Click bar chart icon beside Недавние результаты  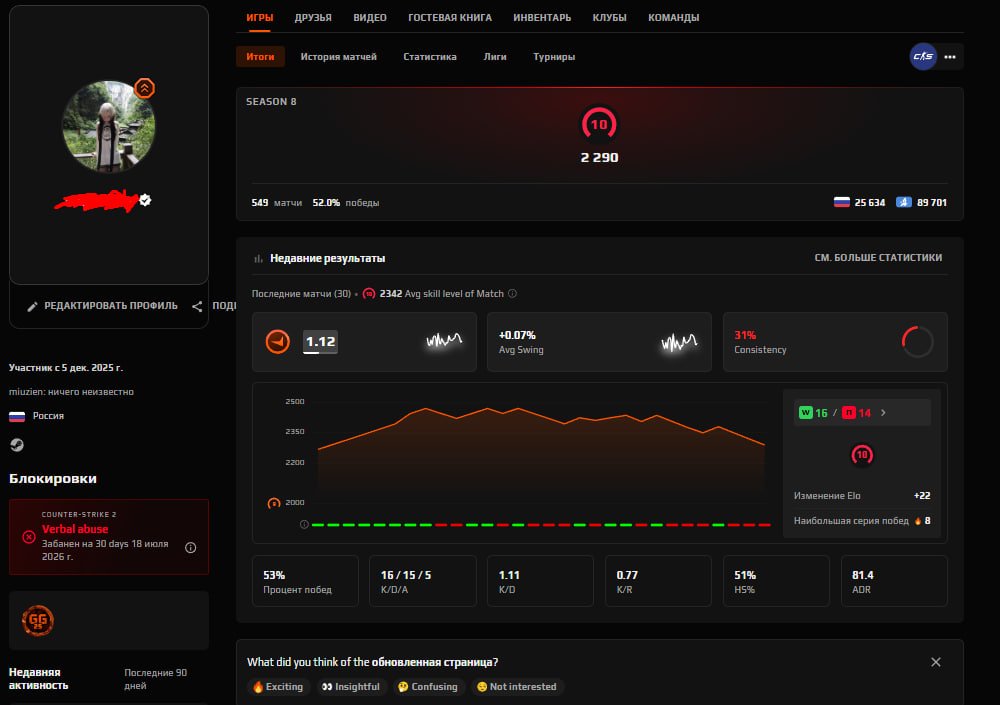pyautogui.click(x=258, y=258)
